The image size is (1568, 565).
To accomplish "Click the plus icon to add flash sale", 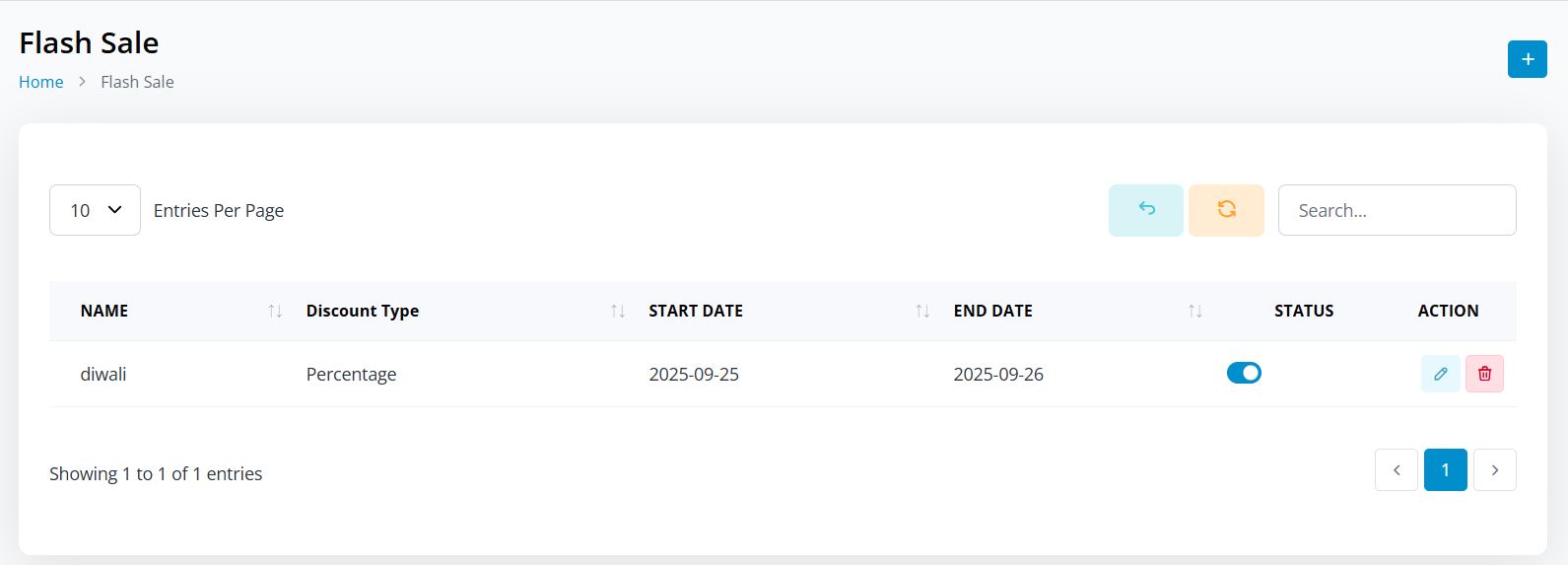I will [x=1527, y=59].
